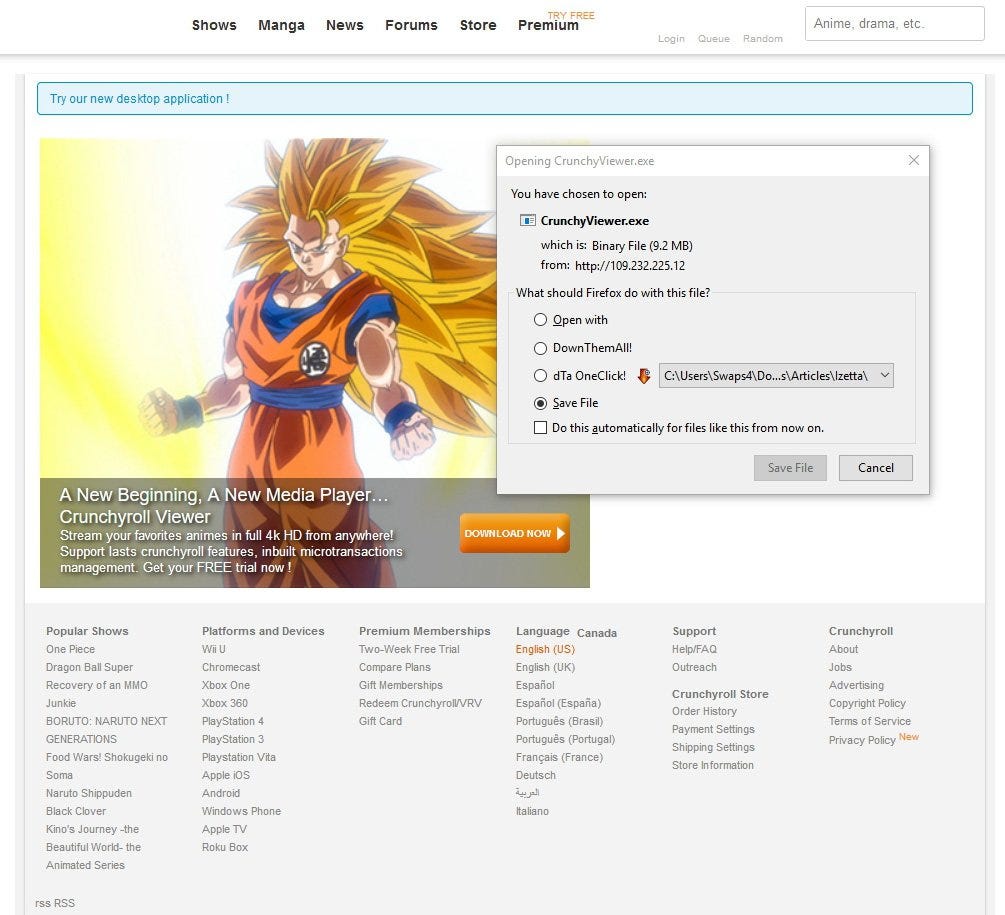Screen dimensions: 1005x915
Task: Cancel the CrunchyViewer download dialog
Action: (875, 467)
